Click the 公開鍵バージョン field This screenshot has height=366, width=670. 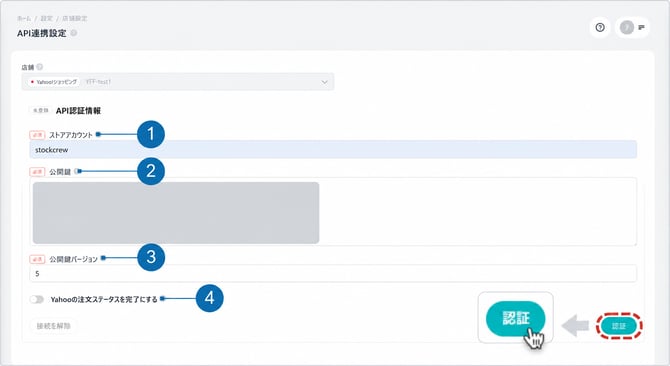(x=333, y=273)
